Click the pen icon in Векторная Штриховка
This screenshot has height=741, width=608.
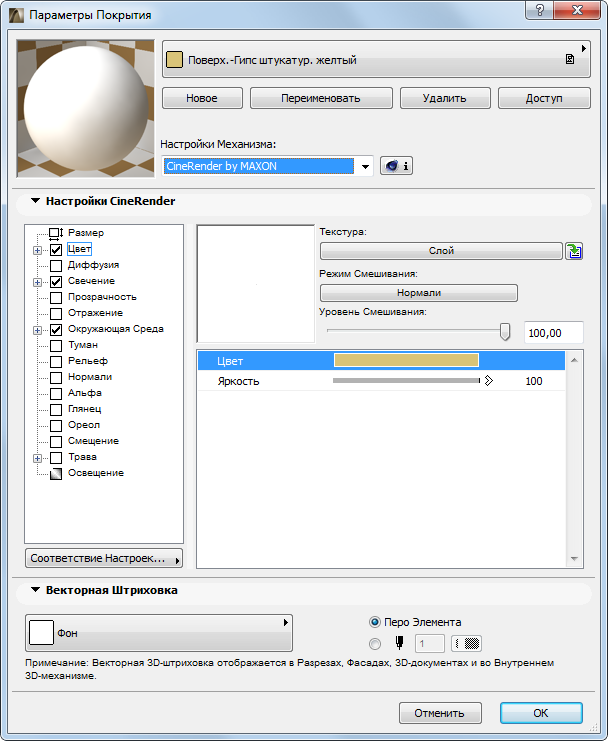(x=399, y=643)
